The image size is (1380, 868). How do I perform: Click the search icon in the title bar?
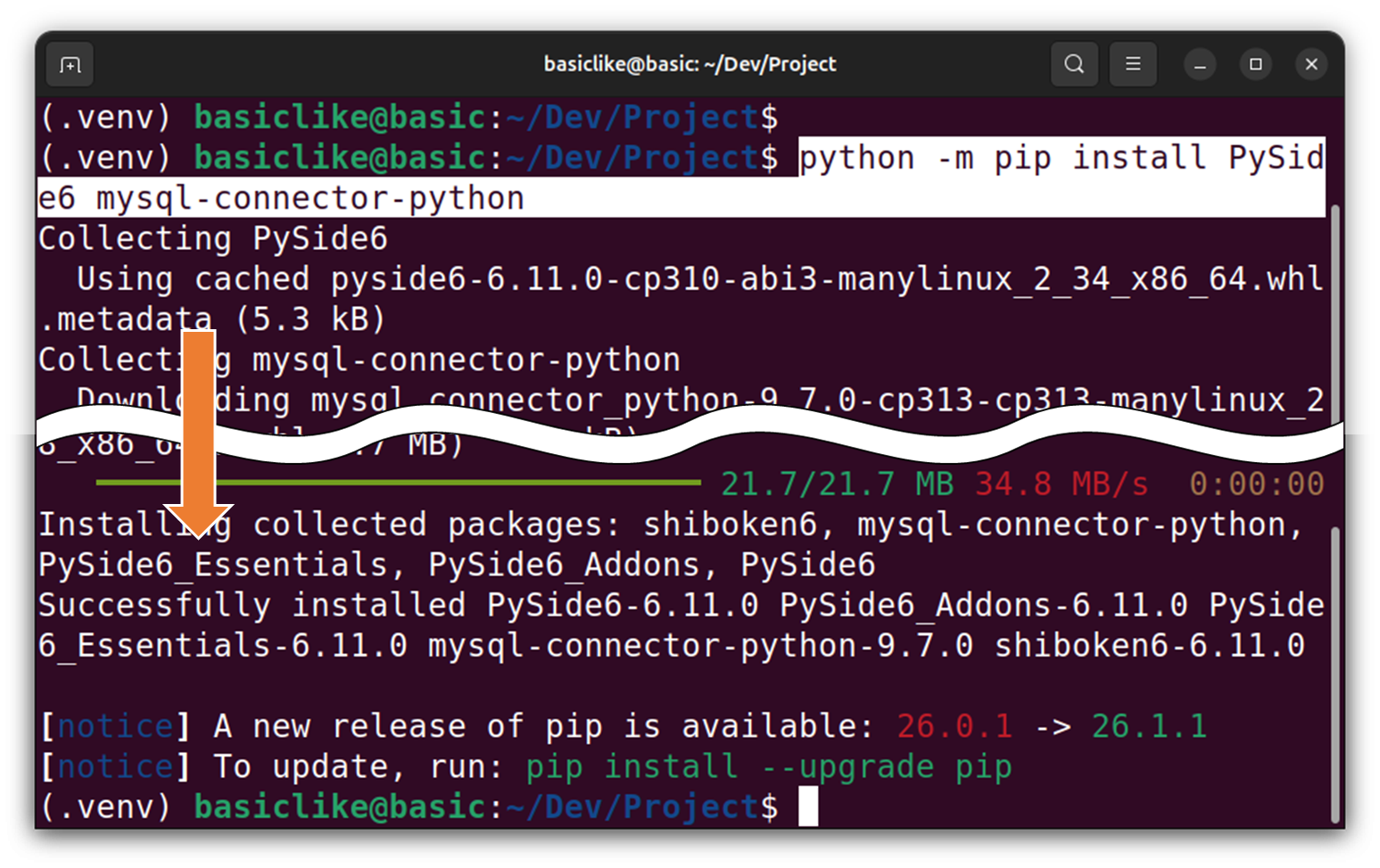[x=1074, y=64]
